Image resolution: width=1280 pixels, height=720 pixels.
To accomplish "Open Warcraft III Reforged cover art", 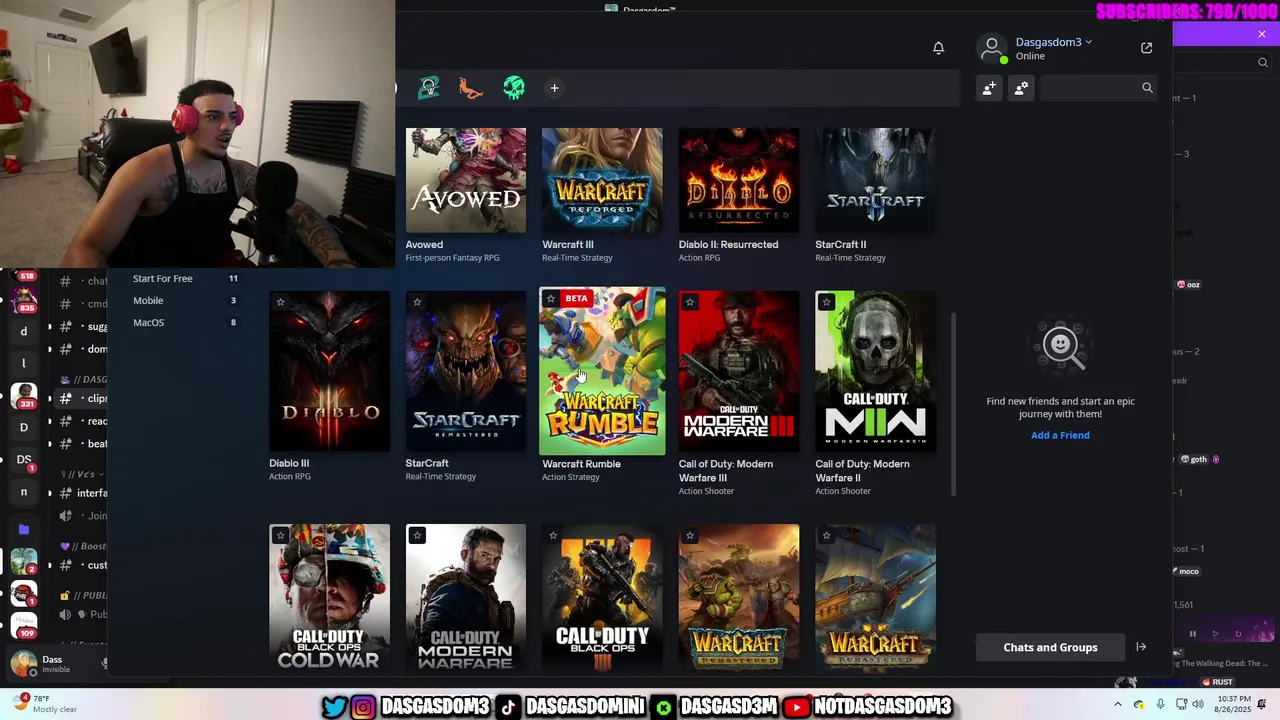I will click(602, 180).
